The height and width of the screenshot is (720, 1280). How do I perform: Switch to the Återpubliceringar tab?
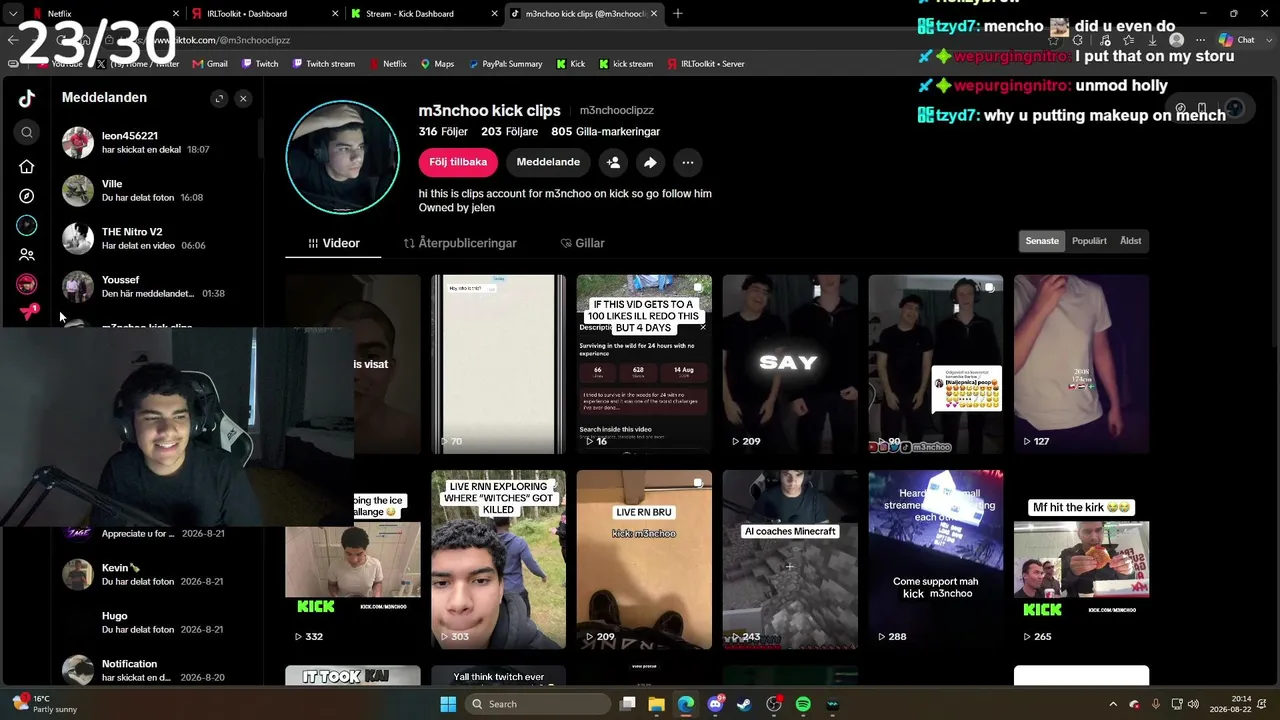460,243
